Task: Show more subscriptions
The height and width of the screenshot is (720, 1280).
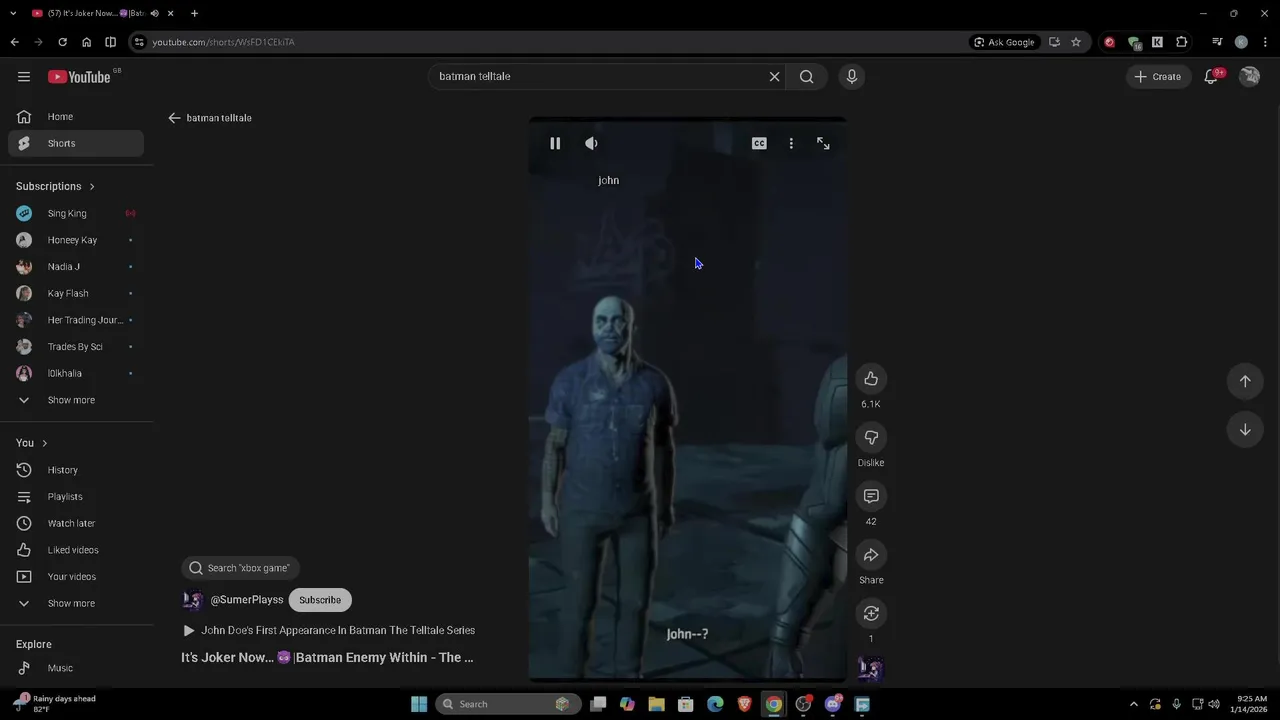Action: pyautogui.click(x=76, y=400)
